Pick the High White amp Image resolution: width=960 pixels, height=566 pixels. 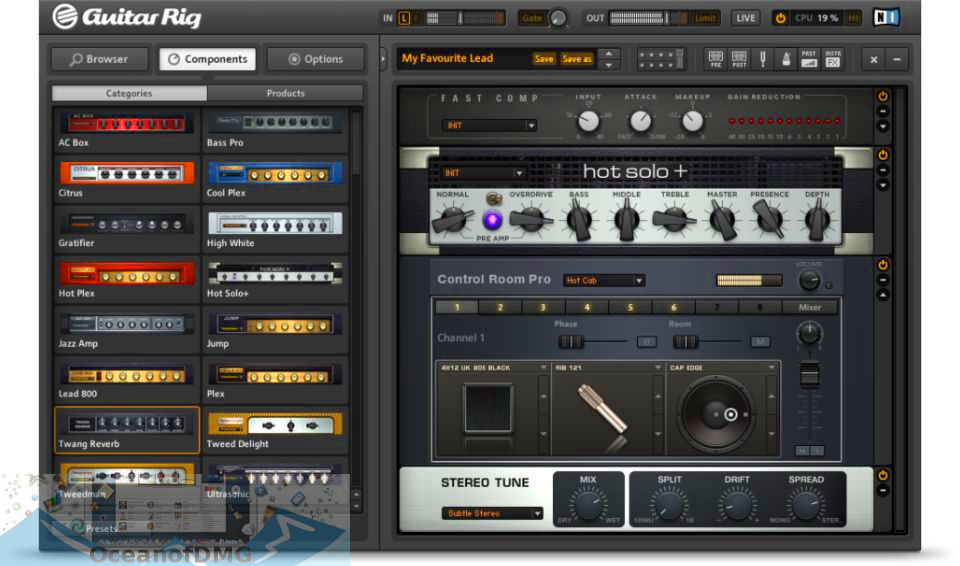[x=275, y=230]
